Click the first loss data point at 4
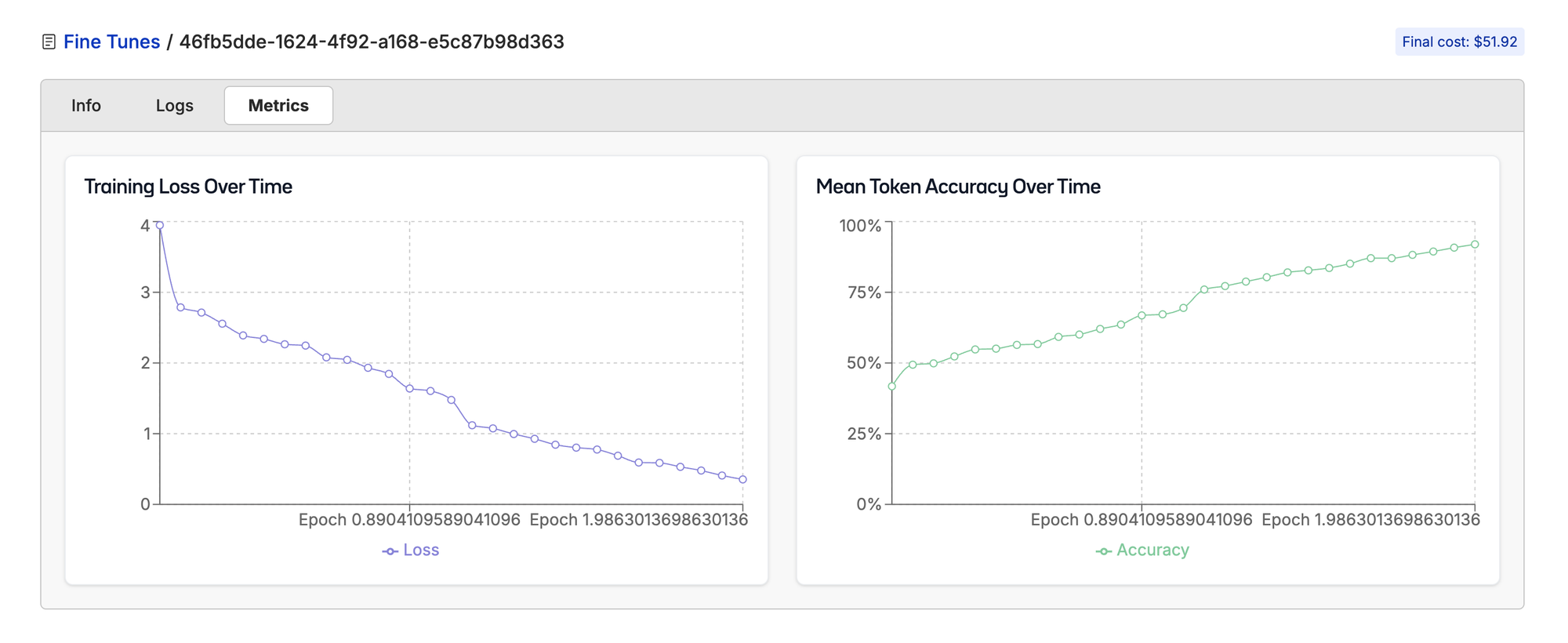The height and width of the screenshot is (643, 1568). click(160, 225)
